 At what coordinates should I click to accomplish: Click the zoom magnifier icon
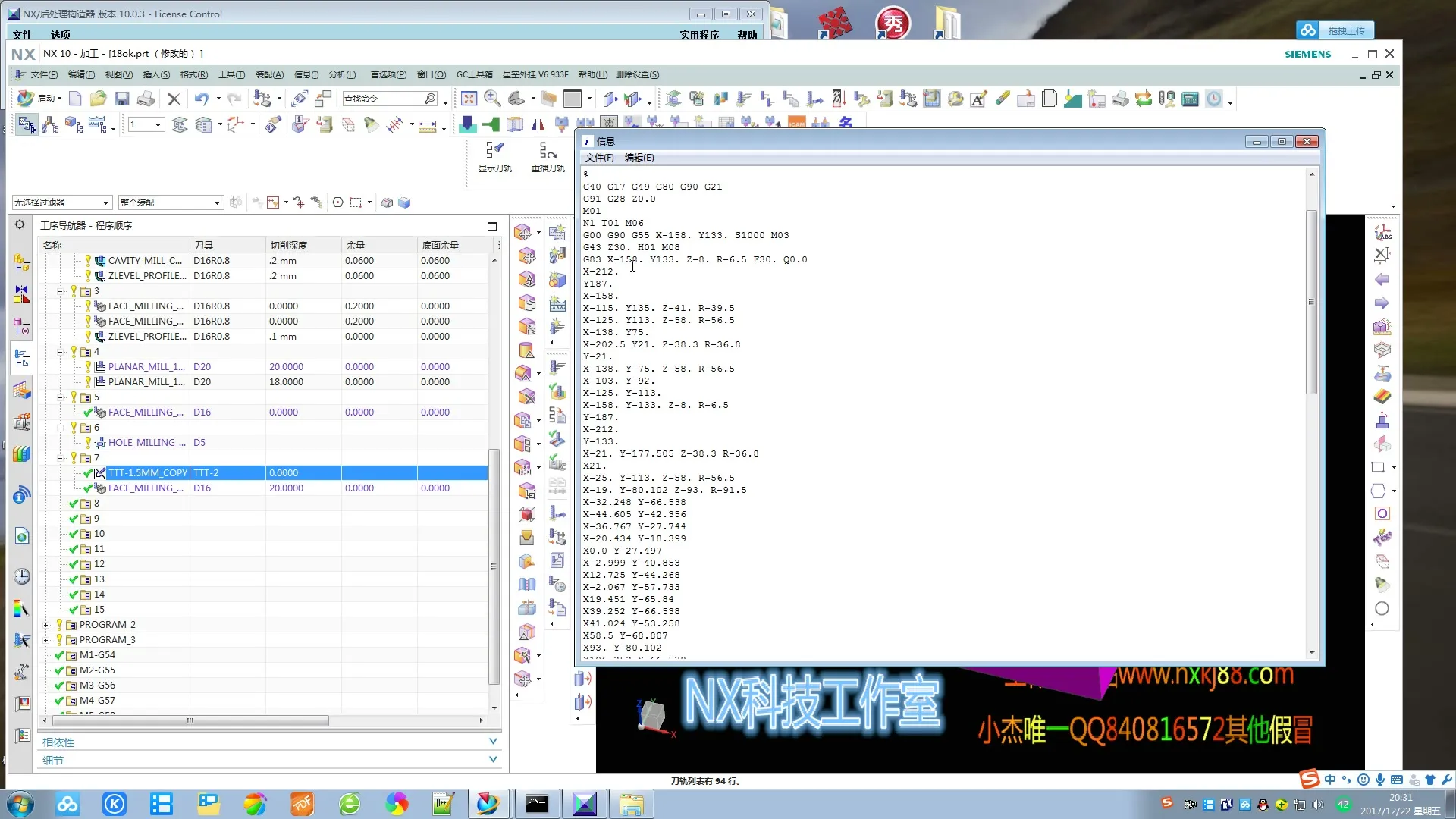(x=492, y=99)
